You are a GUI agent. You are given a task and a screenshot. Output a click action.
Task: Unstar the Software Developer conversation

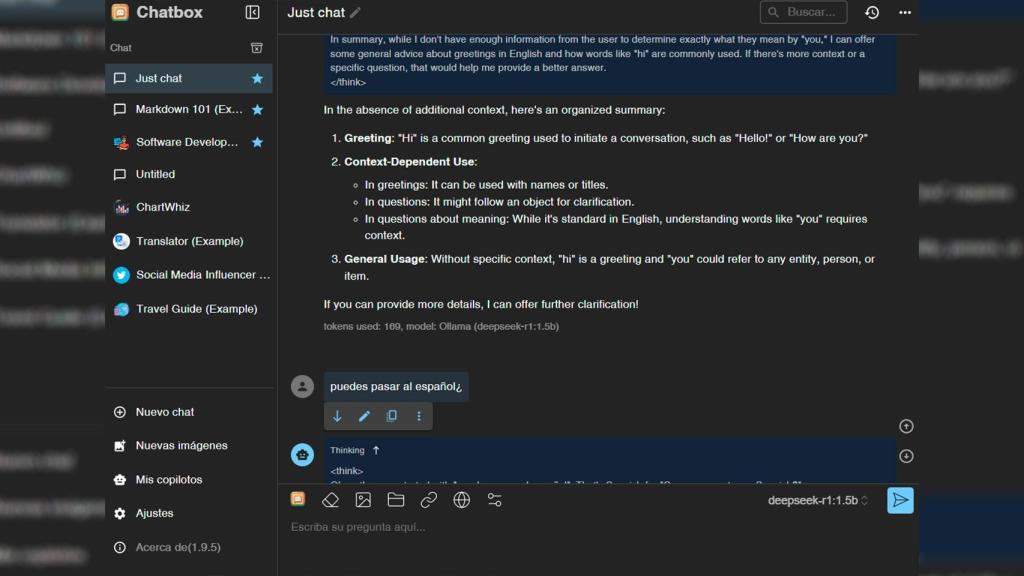tap(257, 142)
